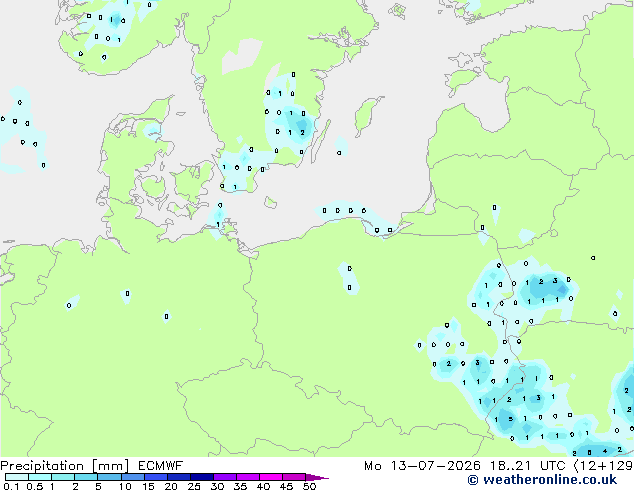Click the 20–25 mm legend color cell
This screenshot has width=634, height=490.
[179, 477]
